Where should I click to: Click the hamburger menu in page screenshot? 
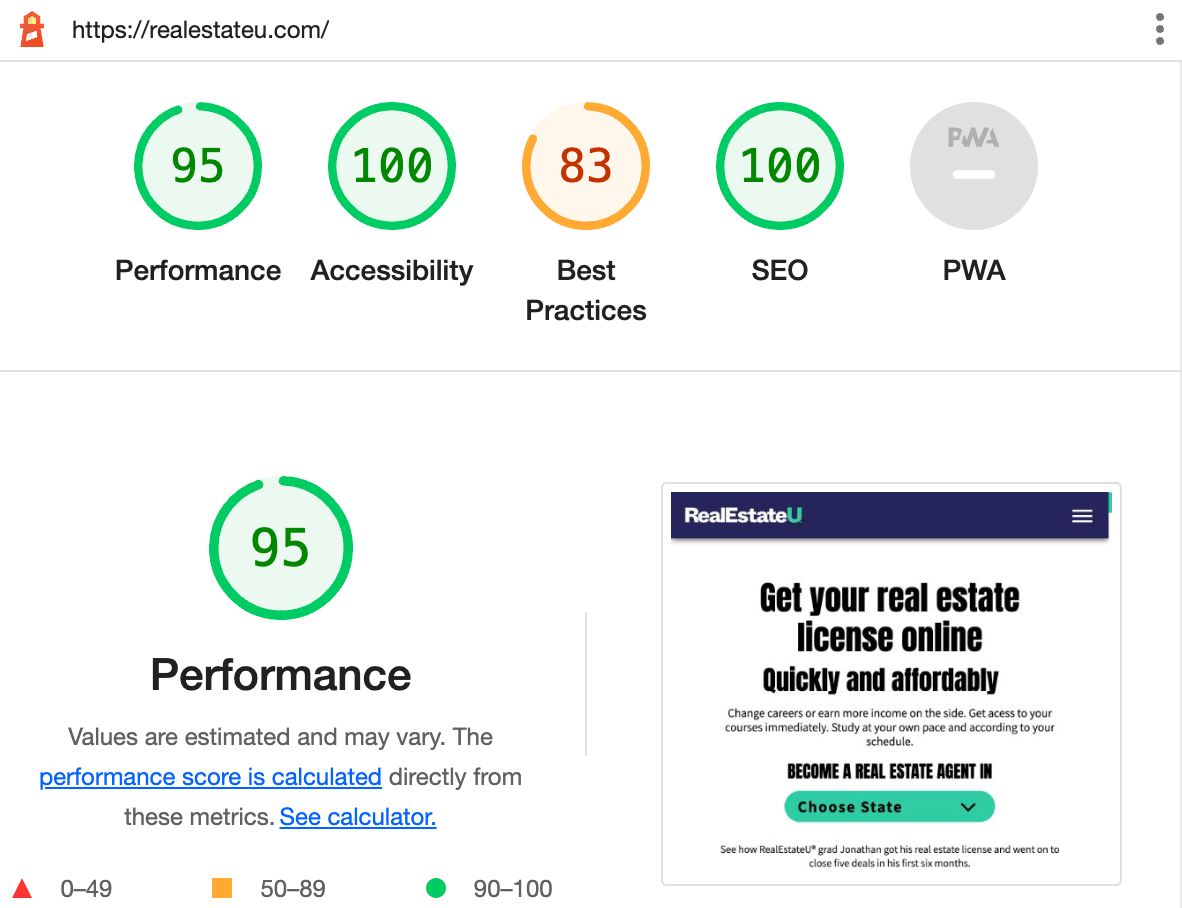1082,516
